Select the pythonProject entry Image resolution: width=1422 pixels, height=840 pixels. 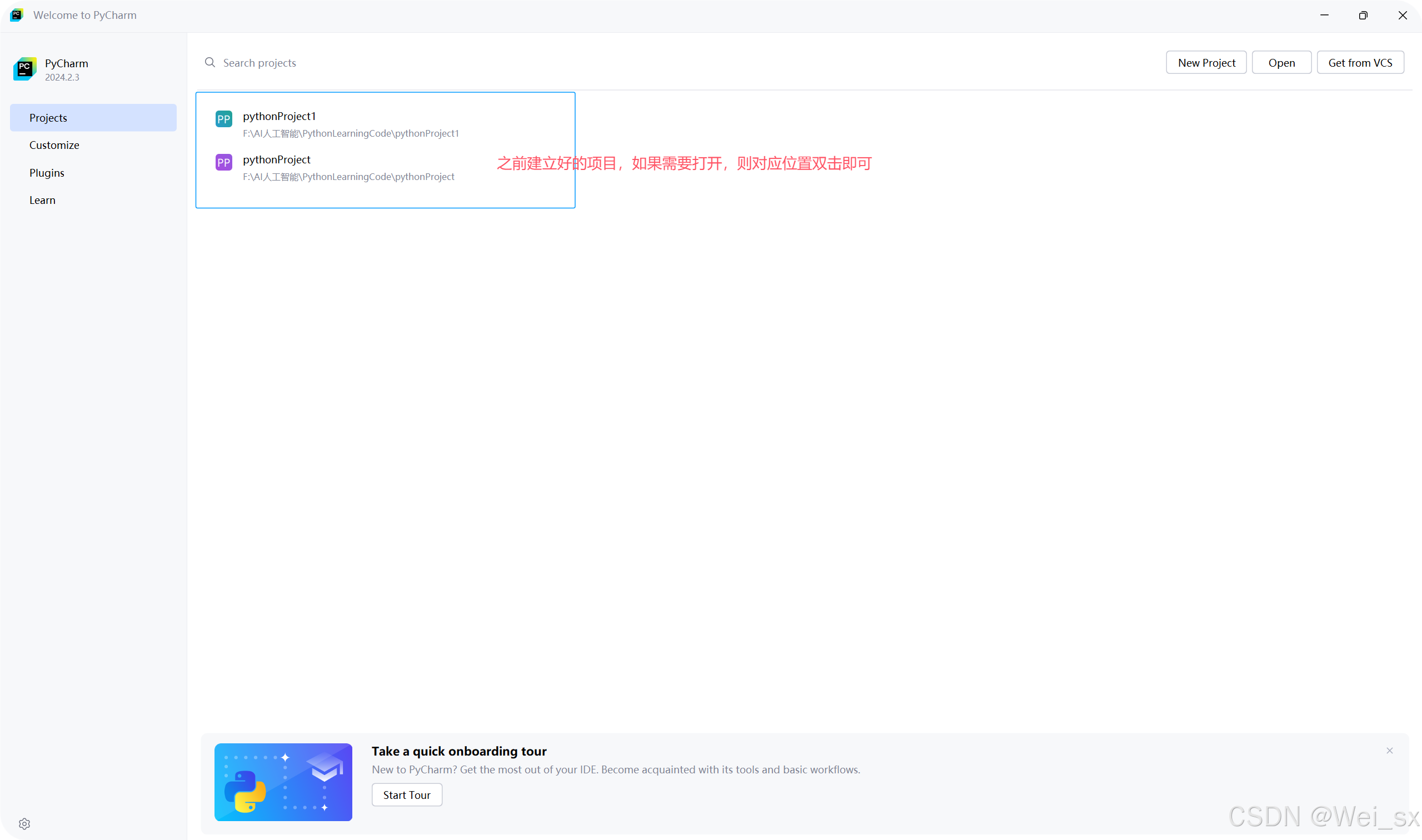pyautogui.click(x=349, y=168)
